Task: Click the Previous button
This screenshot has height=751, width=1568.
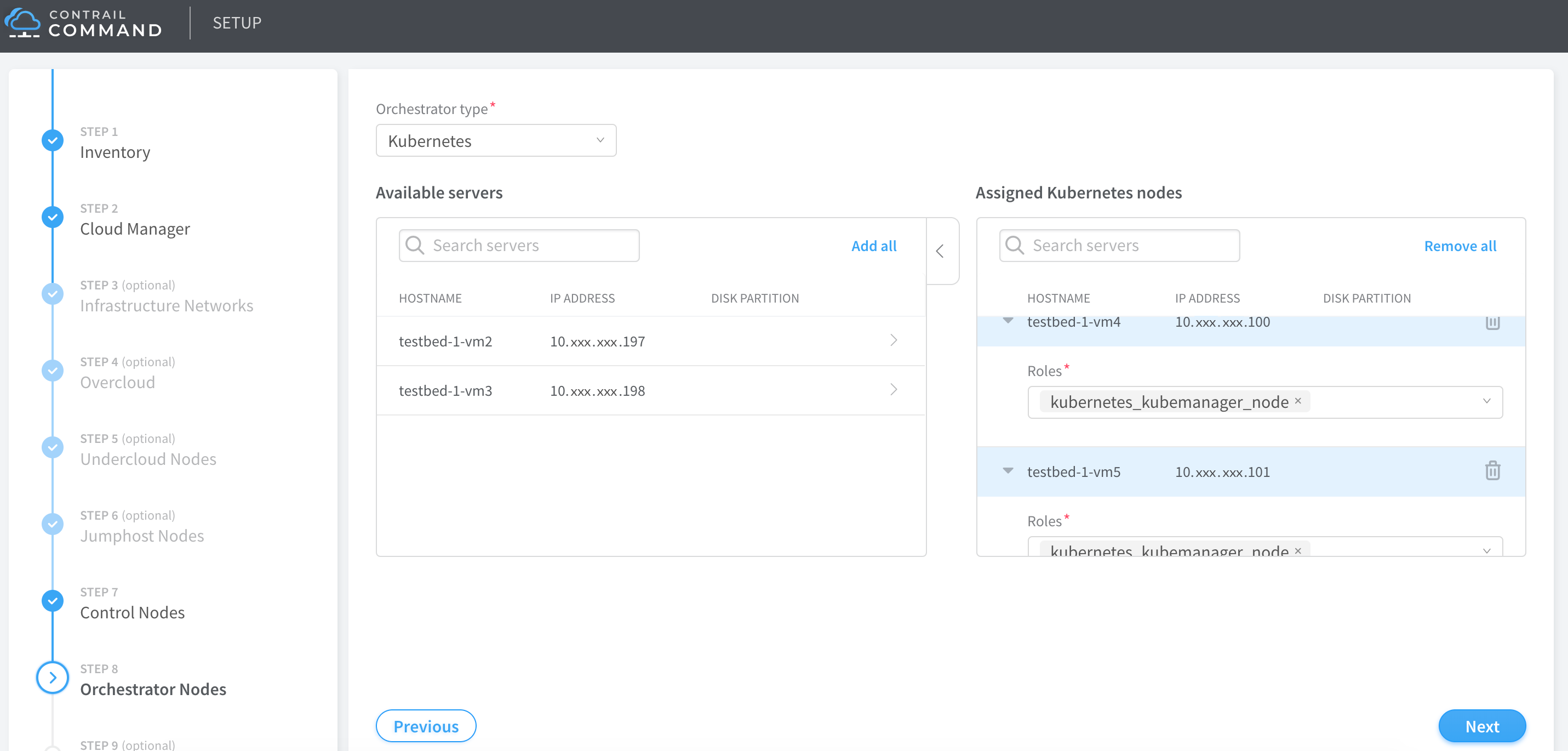Action: click(x=427, y=725)
